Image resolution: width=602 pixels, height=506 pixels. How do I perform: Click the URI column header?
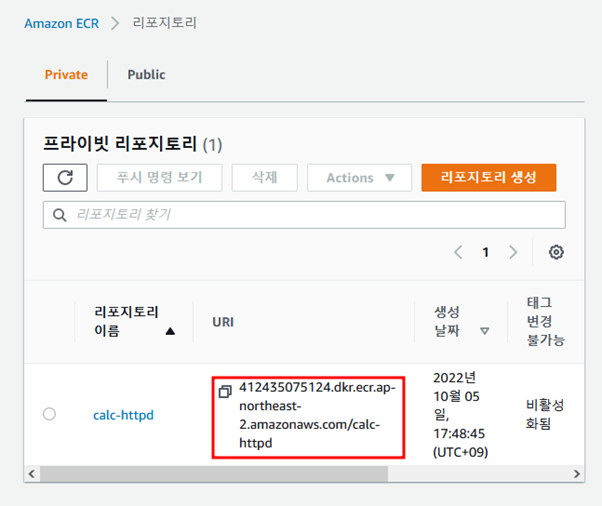pyautogui.click(x=223, y=322)
